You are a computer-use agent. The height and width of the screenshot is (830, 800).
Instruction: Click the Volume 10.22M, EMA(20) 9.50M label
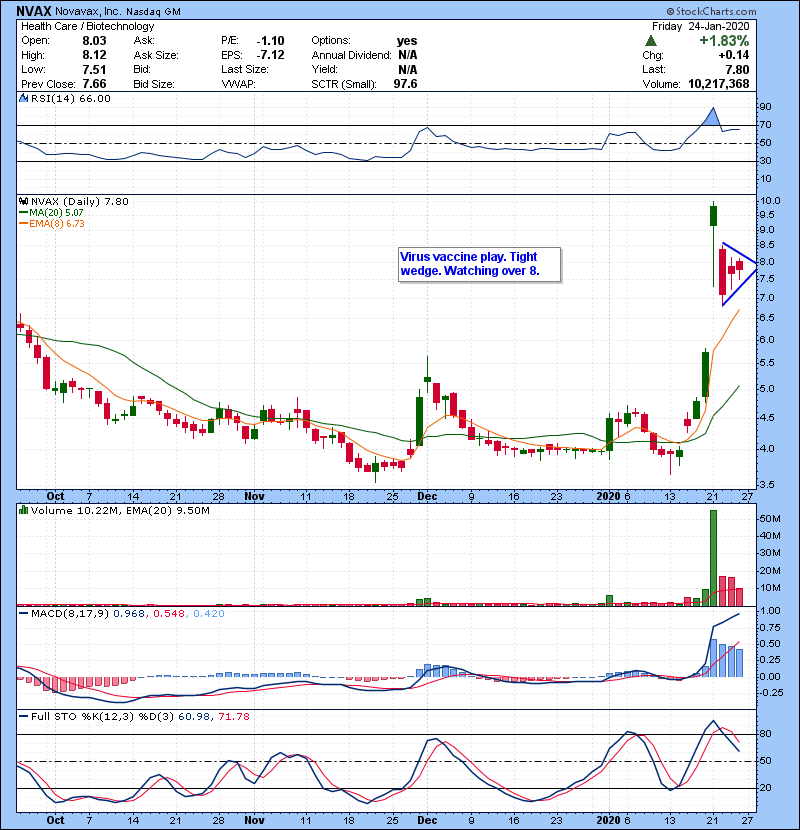[x=120, y=510]
